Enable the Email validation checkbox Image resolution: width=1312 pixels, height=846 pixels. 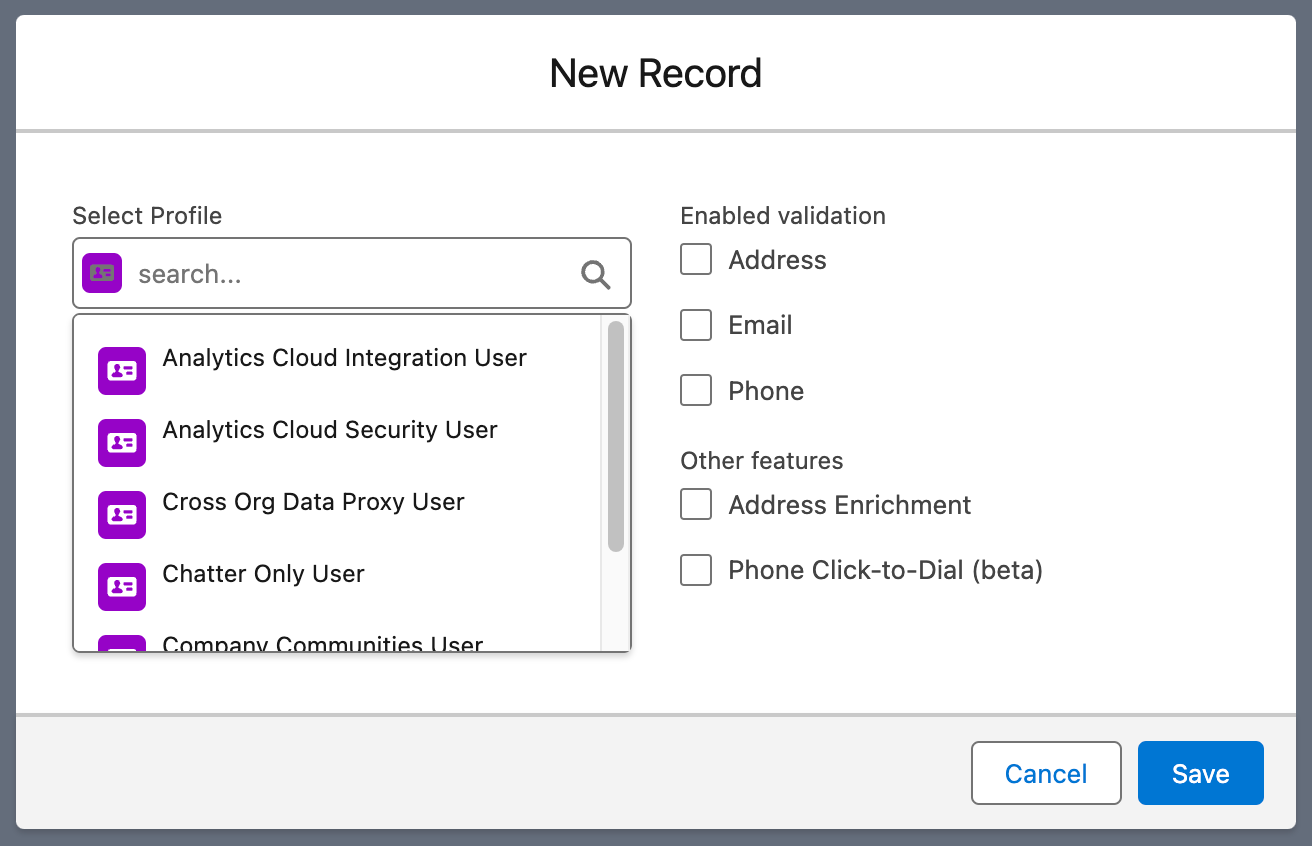(x=696, y=325)
